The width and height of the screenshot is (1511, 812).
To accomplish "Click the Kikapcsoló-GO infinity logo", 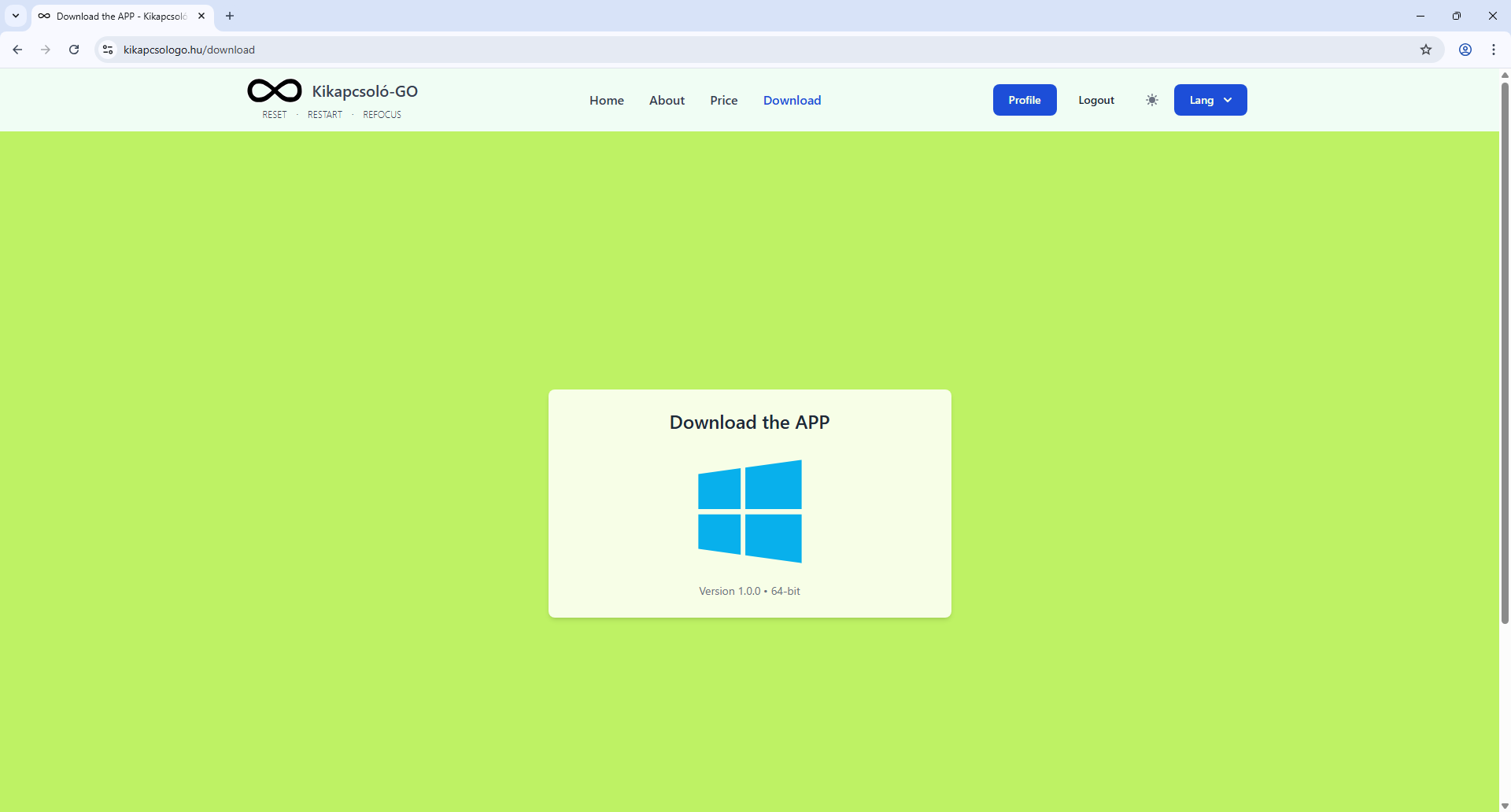I will pyautogui.click(x=274, y=91).
